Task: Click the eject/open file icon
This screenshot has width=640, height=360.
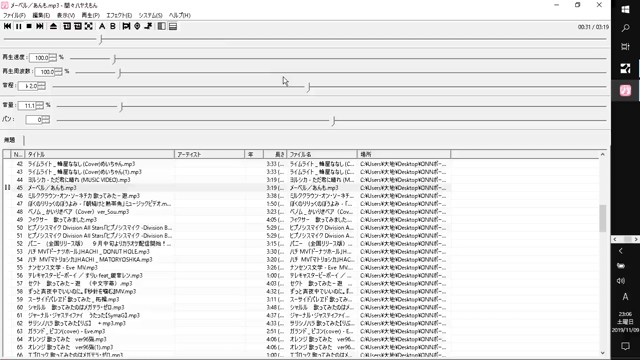Action: pos(53,26)
